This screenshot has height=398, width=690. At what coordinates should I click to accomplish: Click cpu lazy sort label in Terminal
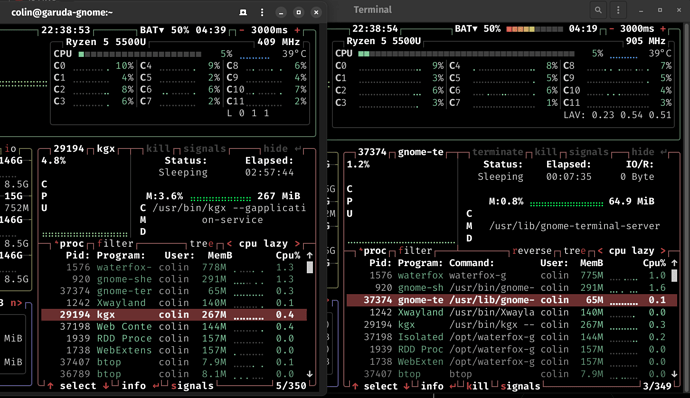coord(632,251)
